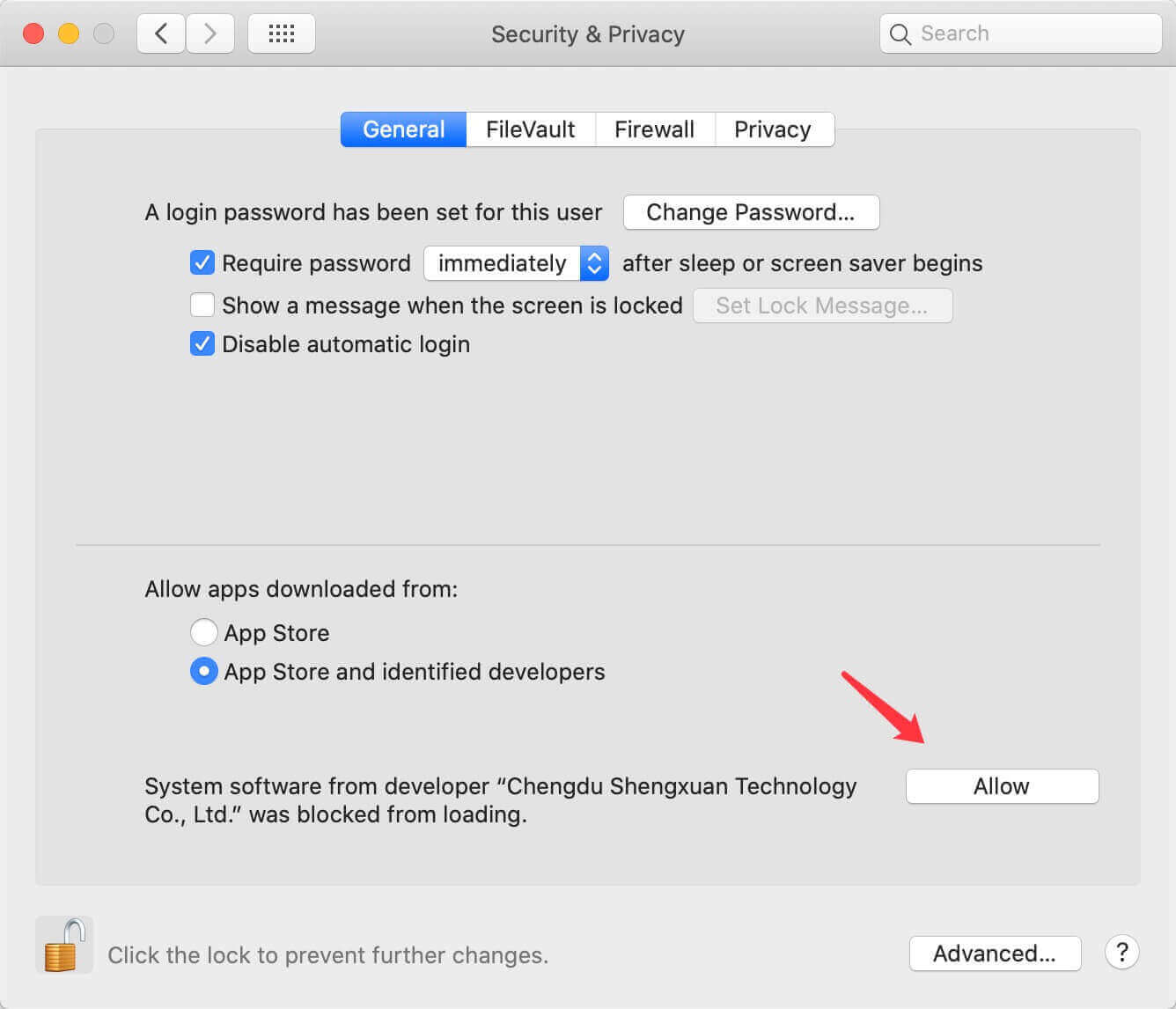1176x1009 pixels.
Task: Switch to the FileVault tab
Action: (530, 129)
